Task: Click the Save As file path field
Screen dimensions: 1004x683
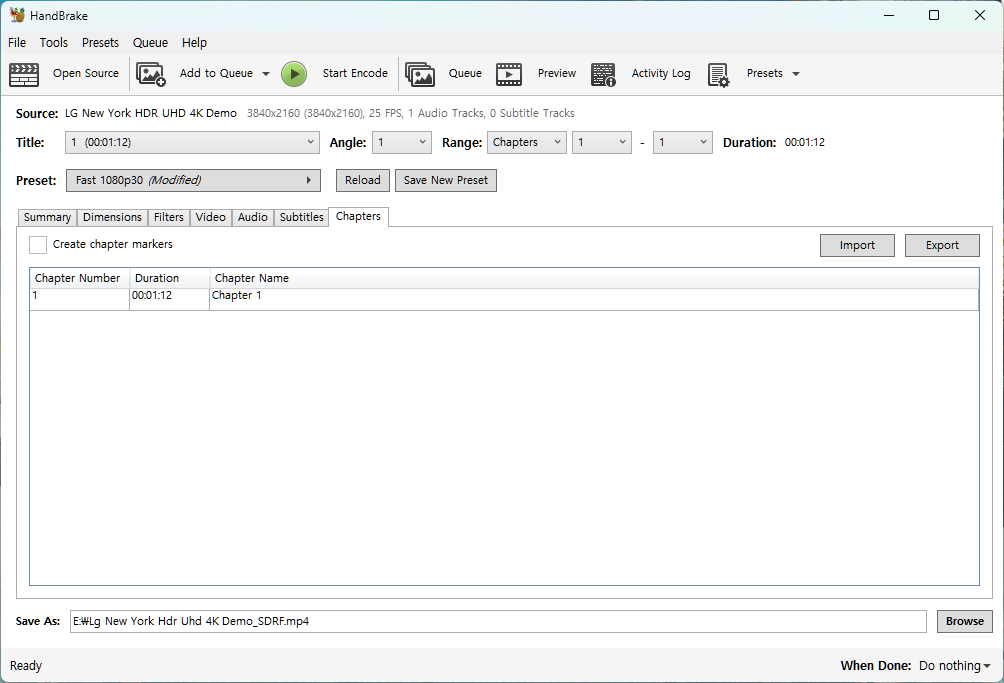Action: [498, 622]
